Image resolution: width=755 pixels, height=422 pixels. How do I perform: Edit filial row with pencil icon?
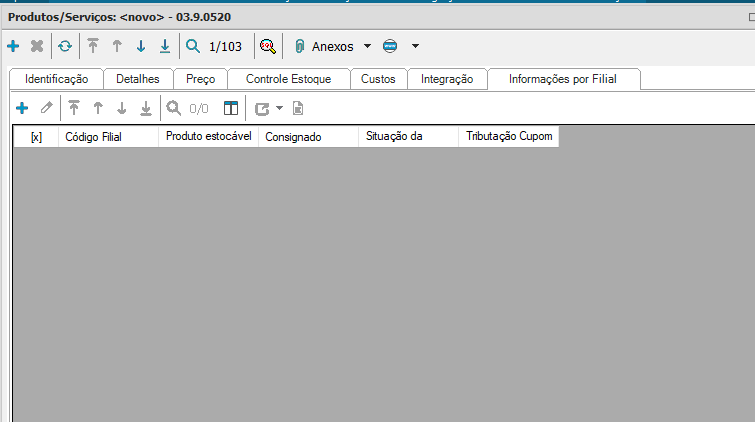coord(47,108)
